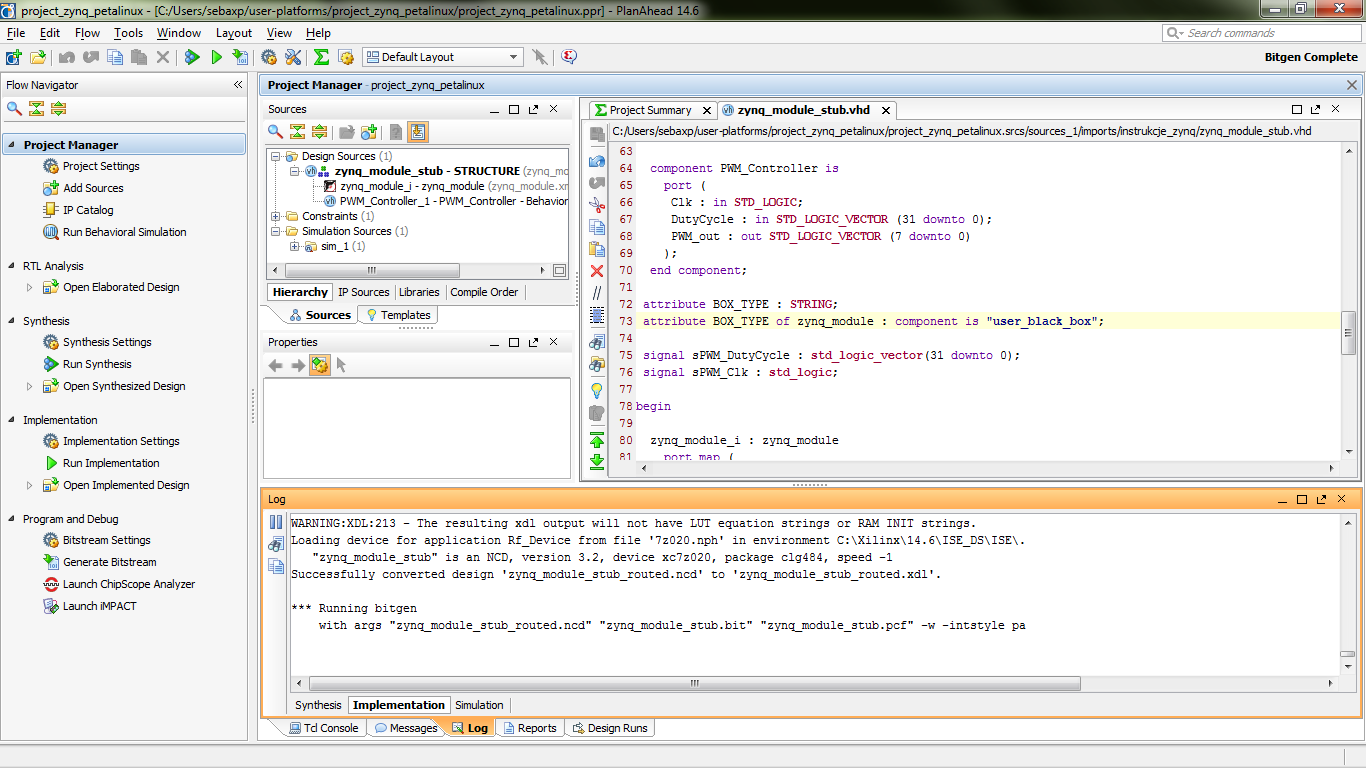The image size is (1366, 768).
Task: Switch to the Tcl Console tab
Action: click(x=324, y=728)
